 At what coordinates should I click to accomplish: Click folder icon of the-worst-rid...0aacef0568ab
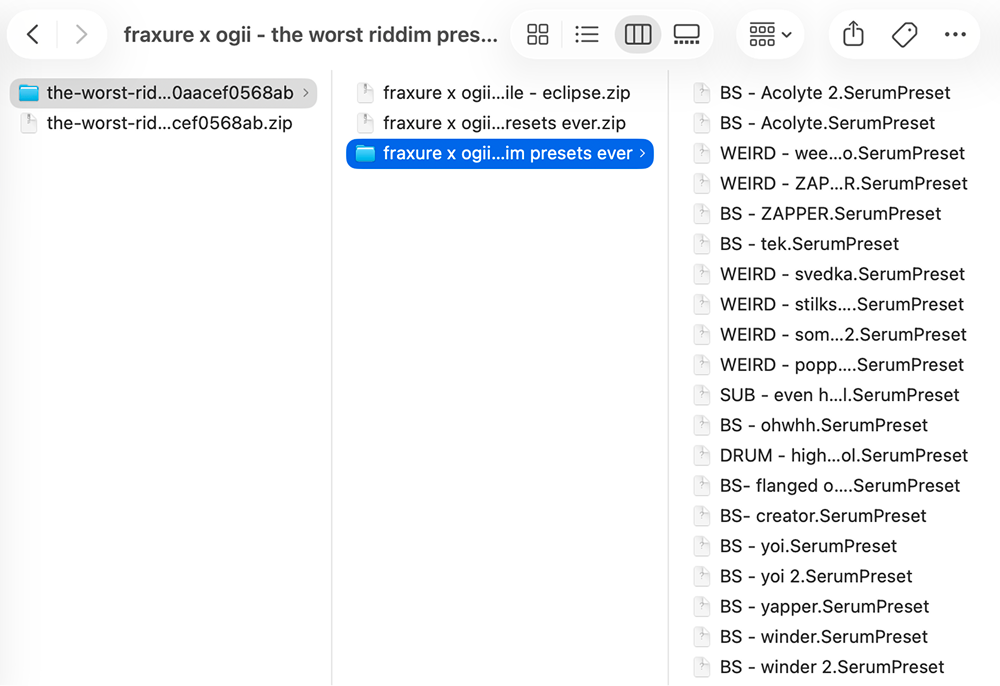(x=29, y=93)
